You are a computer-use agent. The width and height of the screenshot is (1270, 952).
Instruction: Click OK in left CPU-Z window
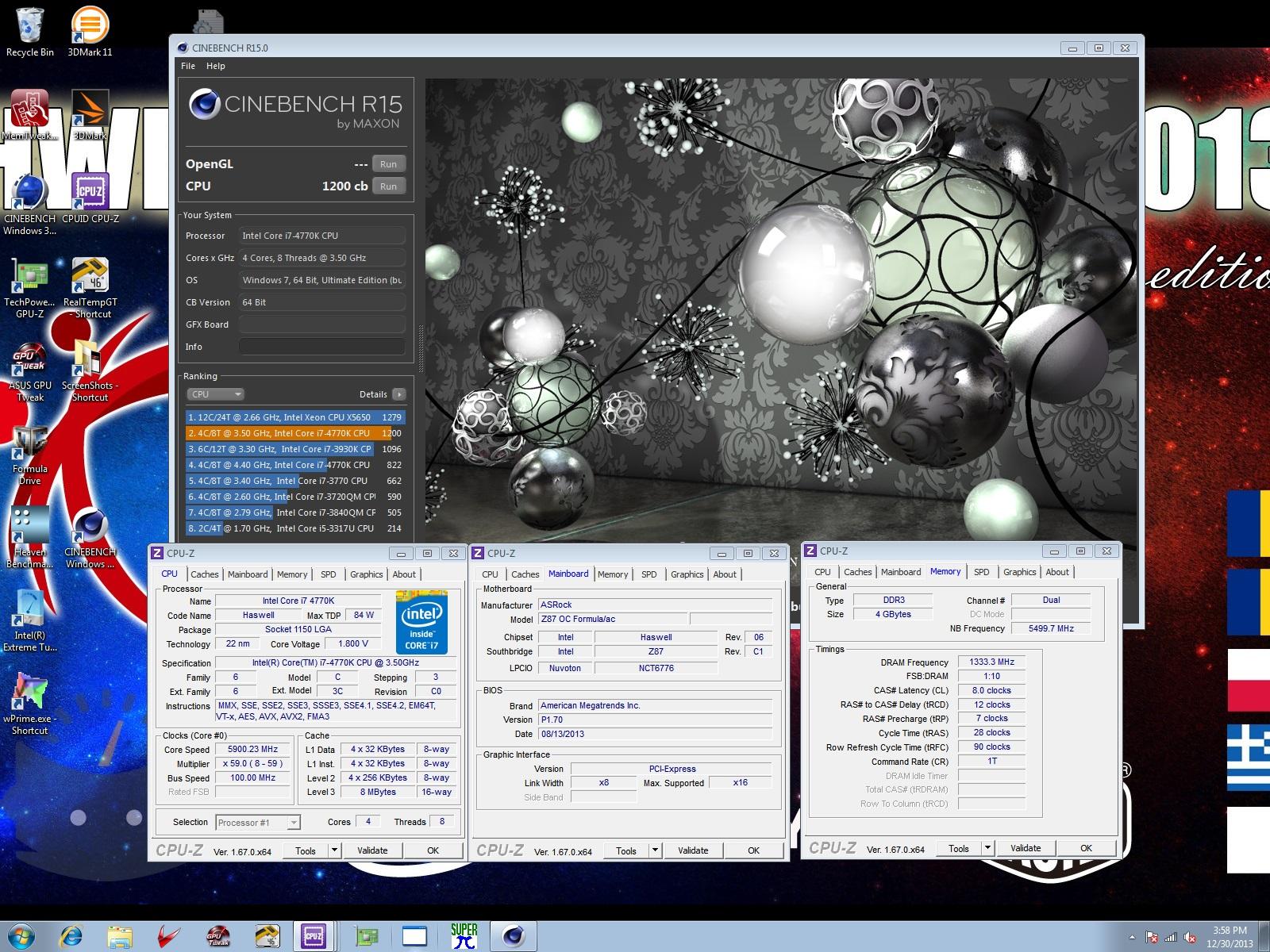[x=433, y=850]
